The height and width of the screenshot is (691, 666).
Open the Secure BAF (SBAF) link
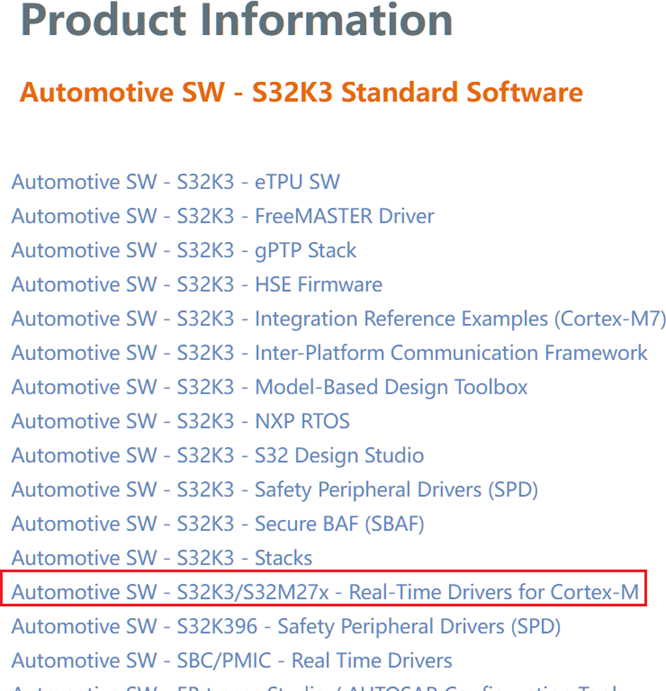[217, 524]
